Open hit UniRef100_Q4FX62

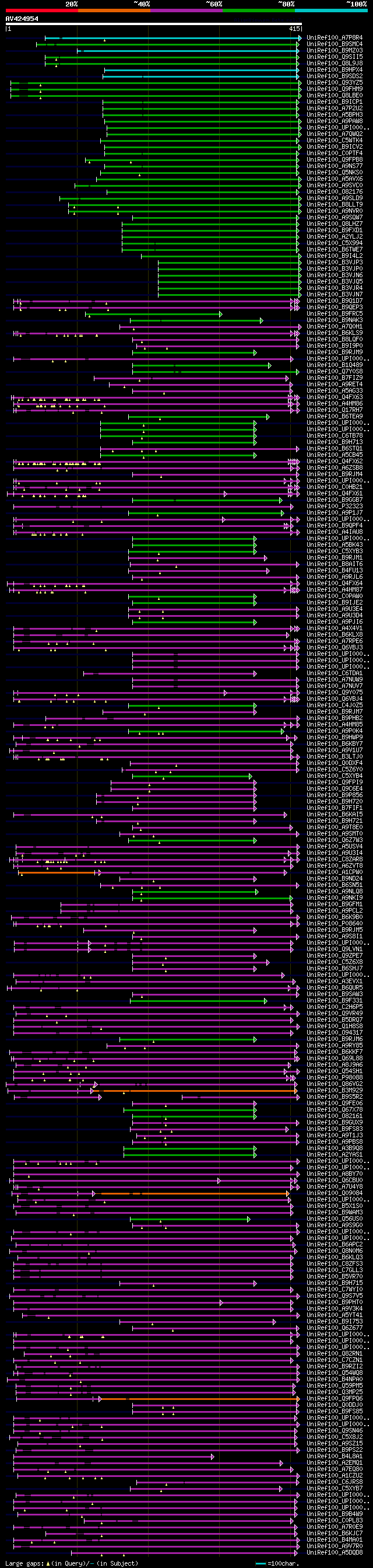pos(335,462)
